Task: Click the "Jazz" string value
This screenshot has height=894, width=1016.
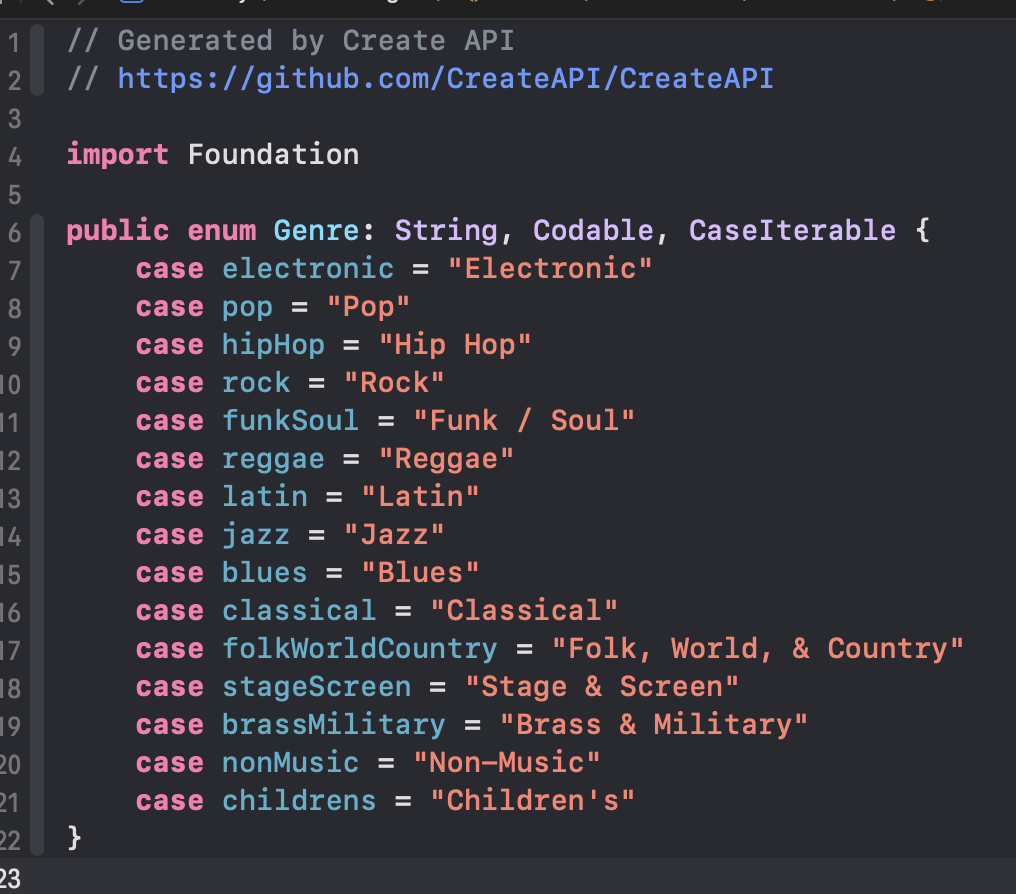Action: pos(394,535)
